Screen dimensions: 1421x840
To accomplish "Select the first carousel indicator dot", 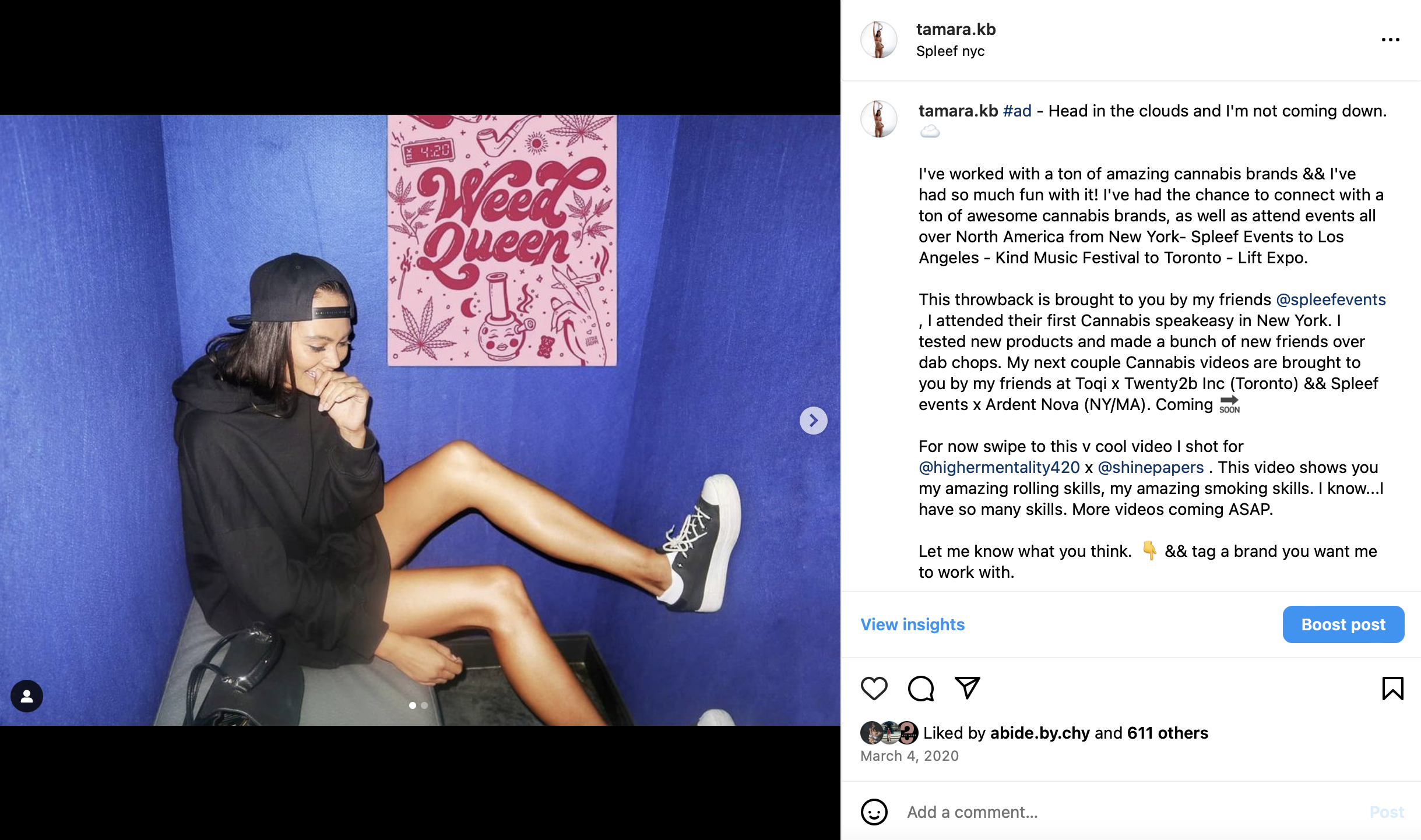I will click(x=413, y=705).
